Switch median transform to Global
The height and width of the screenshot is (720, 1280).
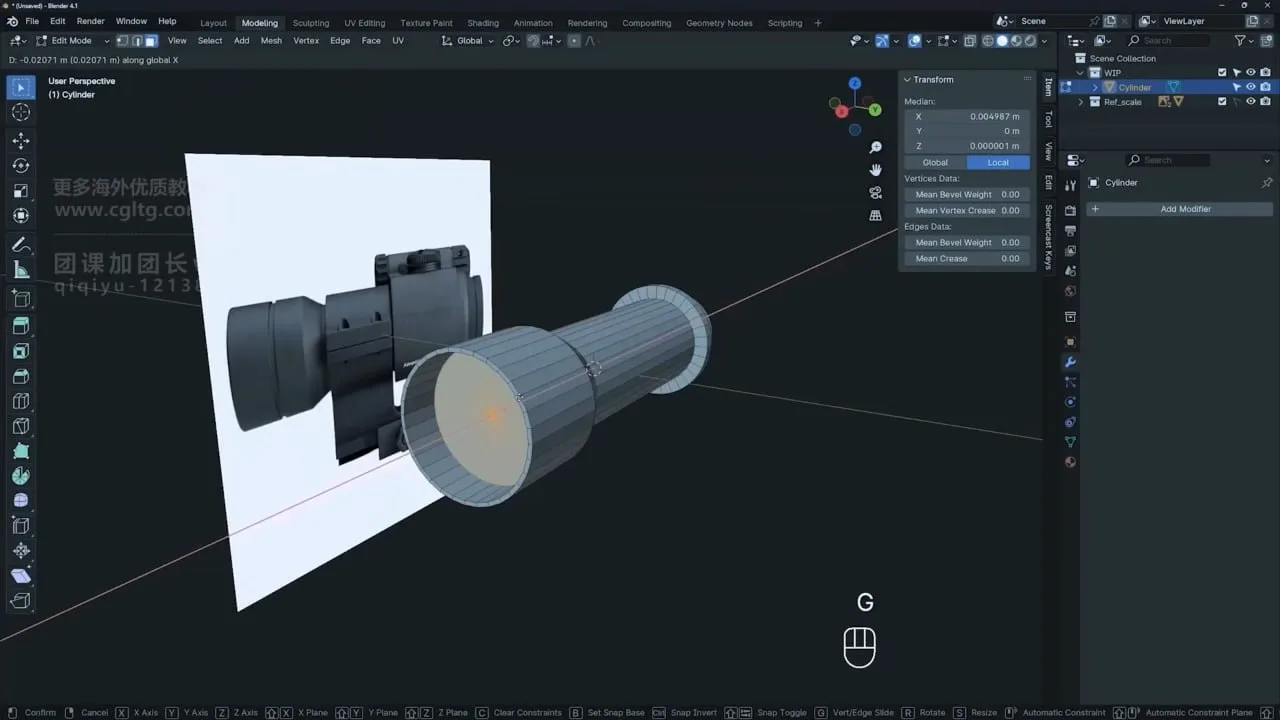tap(935, 162)
